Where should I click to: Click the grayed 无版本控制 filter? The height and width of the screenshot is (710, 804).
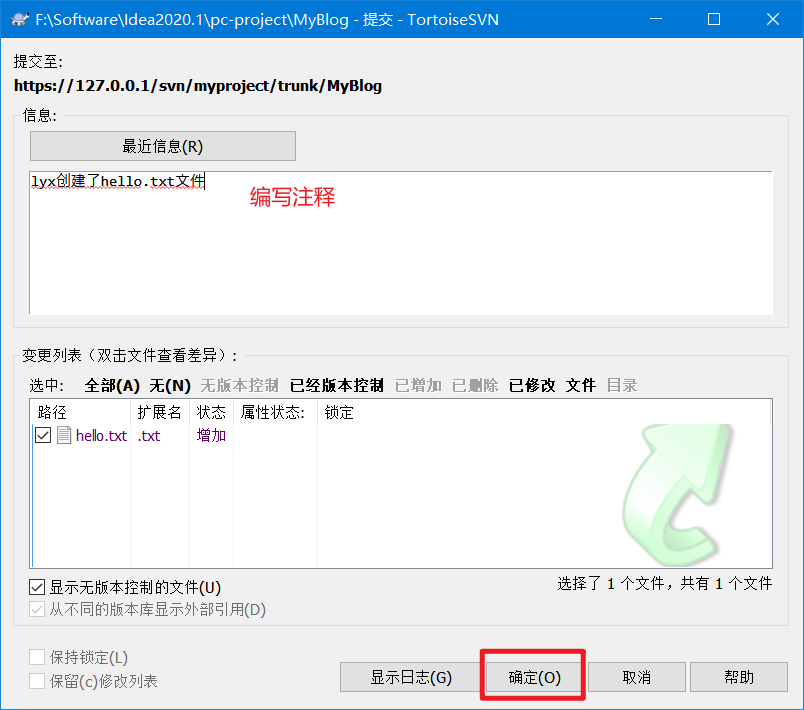[x=239, y=385]
